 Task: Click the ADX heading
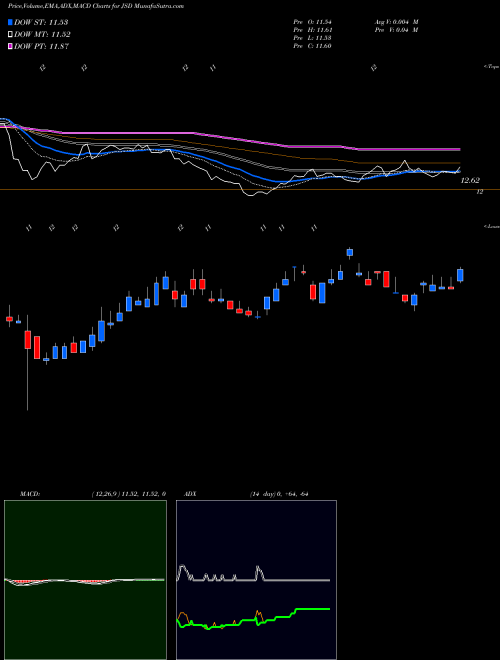pyautogui.click(x=191, y=494)
